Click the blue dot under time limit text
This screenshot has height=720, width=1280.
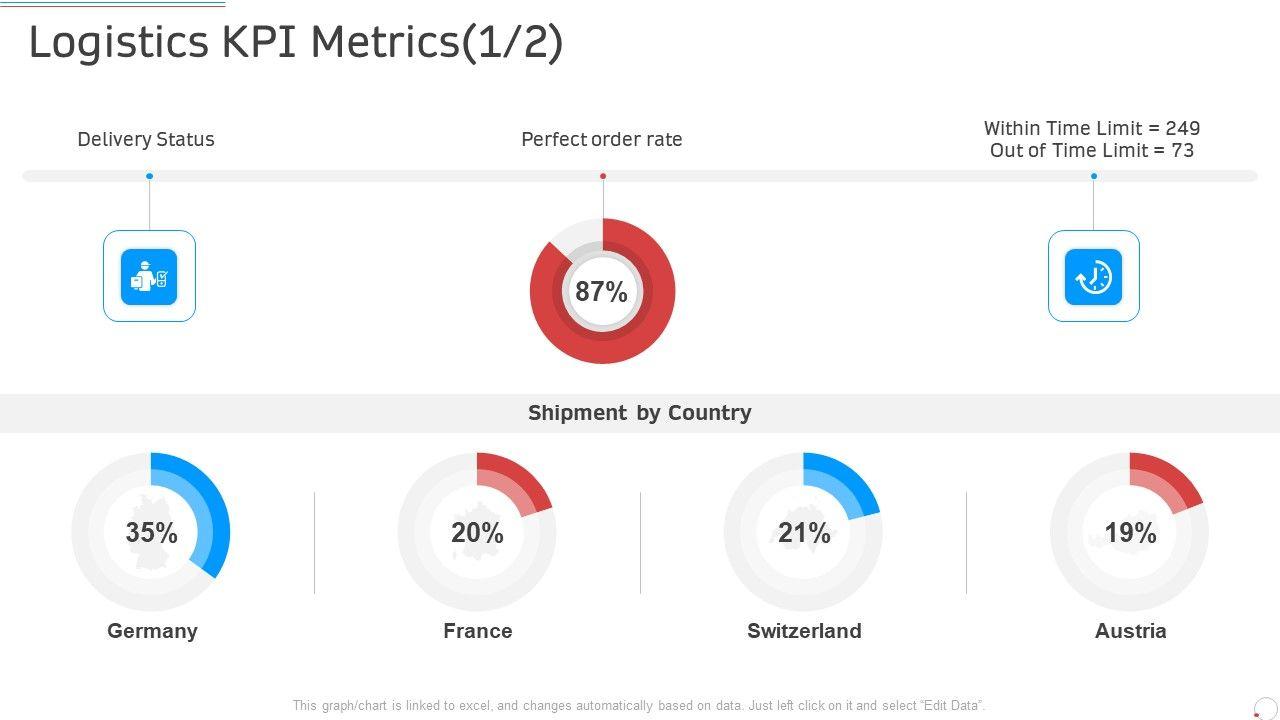1094,176
